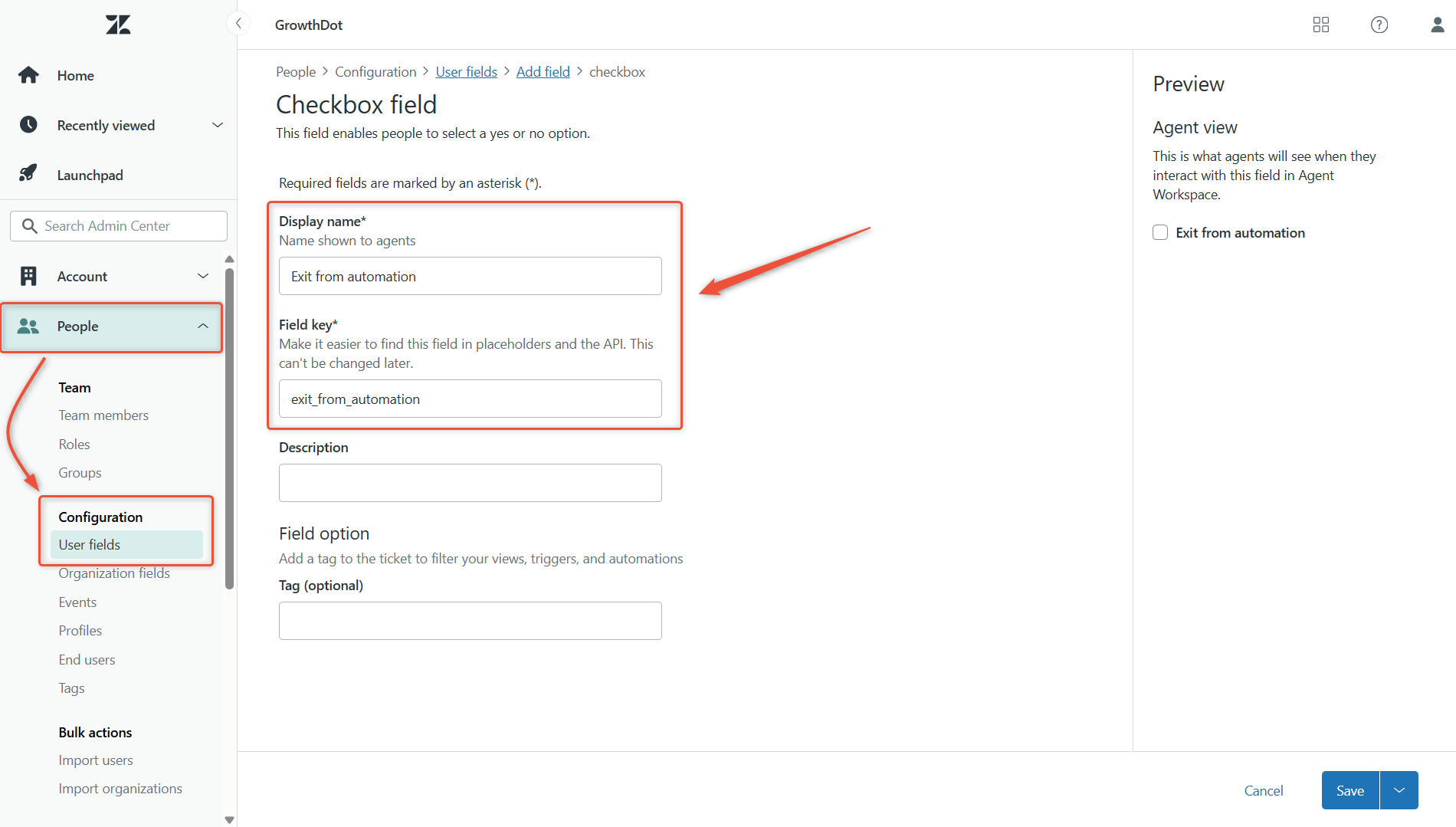The width and height of the screenshot is (1456, 827).
Task: Click the Recently viewed clock icon
Action: point(28,125)
